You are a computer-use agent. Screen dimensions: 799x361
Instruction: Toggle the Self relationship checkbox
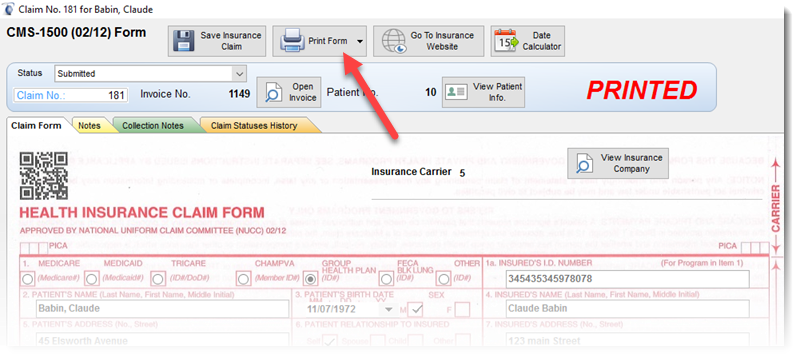click(331, 341)
